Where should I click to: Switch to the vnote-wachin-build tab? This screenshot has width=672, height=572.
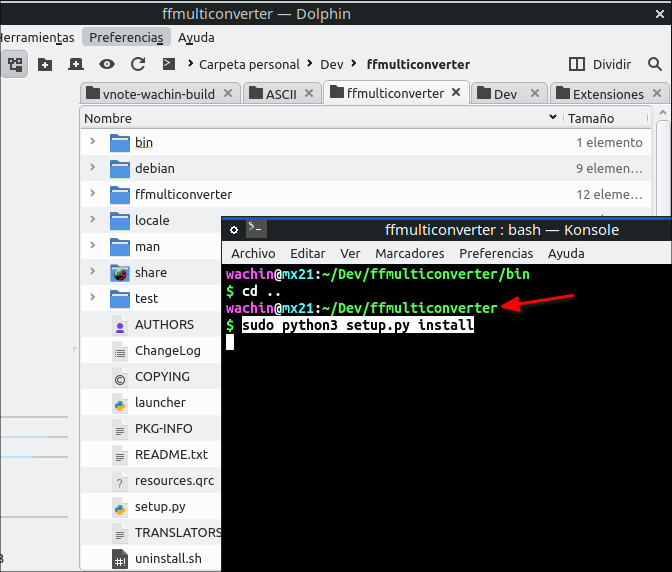[x=158, y=93]
